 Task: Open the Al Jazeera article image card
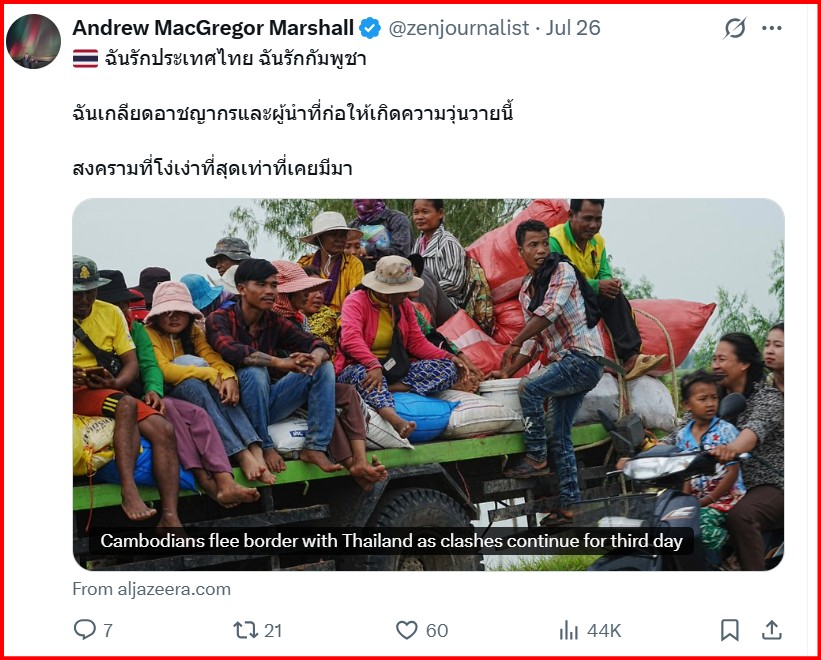(428, 384)
